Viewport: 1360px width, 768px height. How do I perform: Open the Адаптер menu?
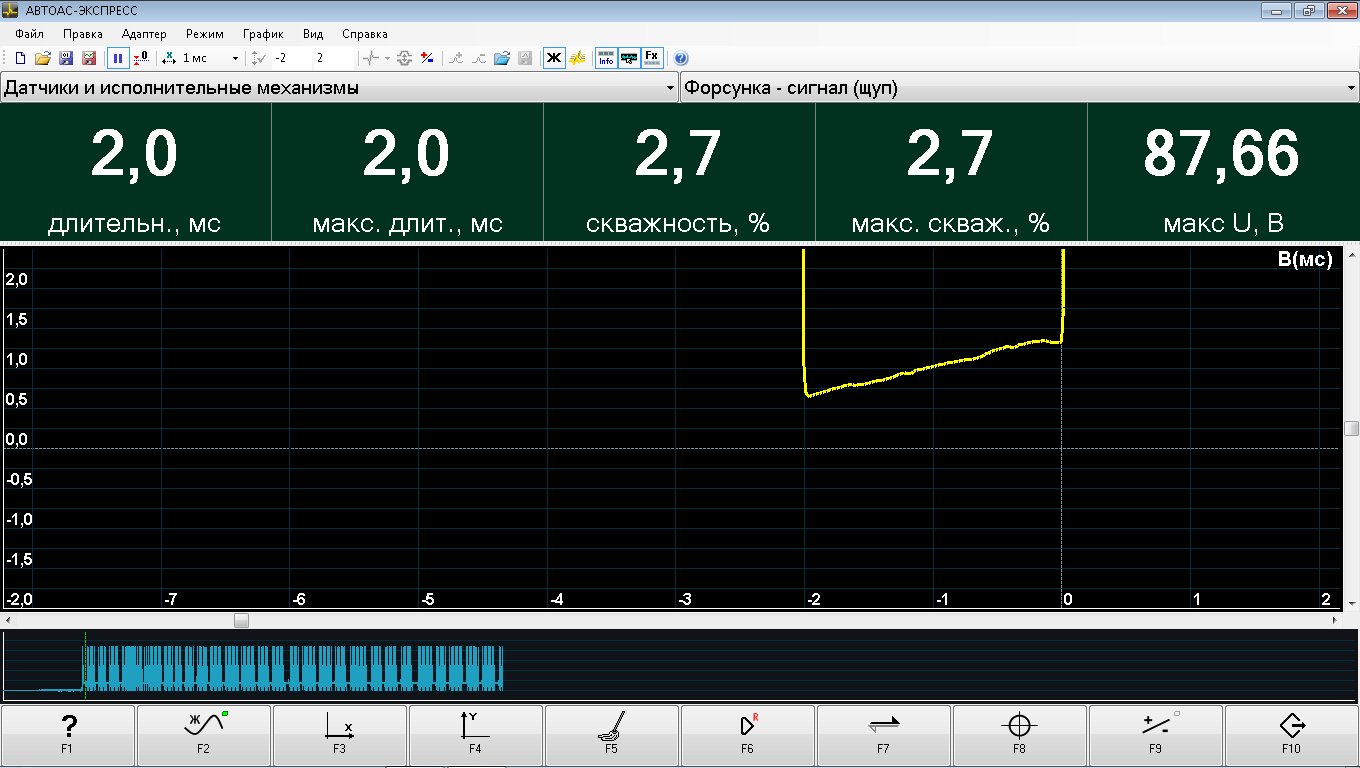tap(144, 34)
